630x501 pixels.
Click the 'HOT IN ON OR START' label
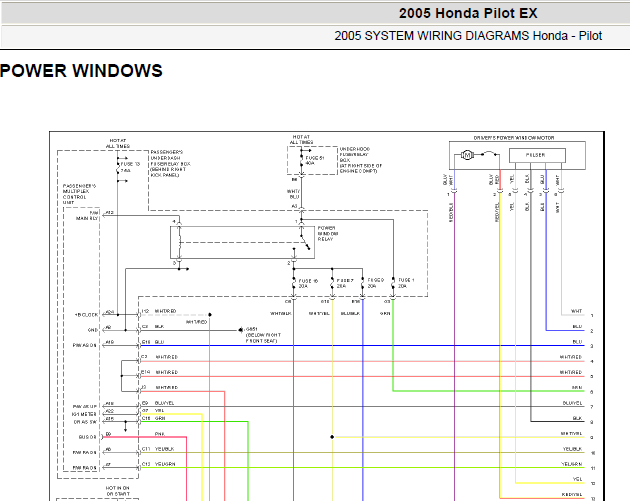[x=118, y=491]
